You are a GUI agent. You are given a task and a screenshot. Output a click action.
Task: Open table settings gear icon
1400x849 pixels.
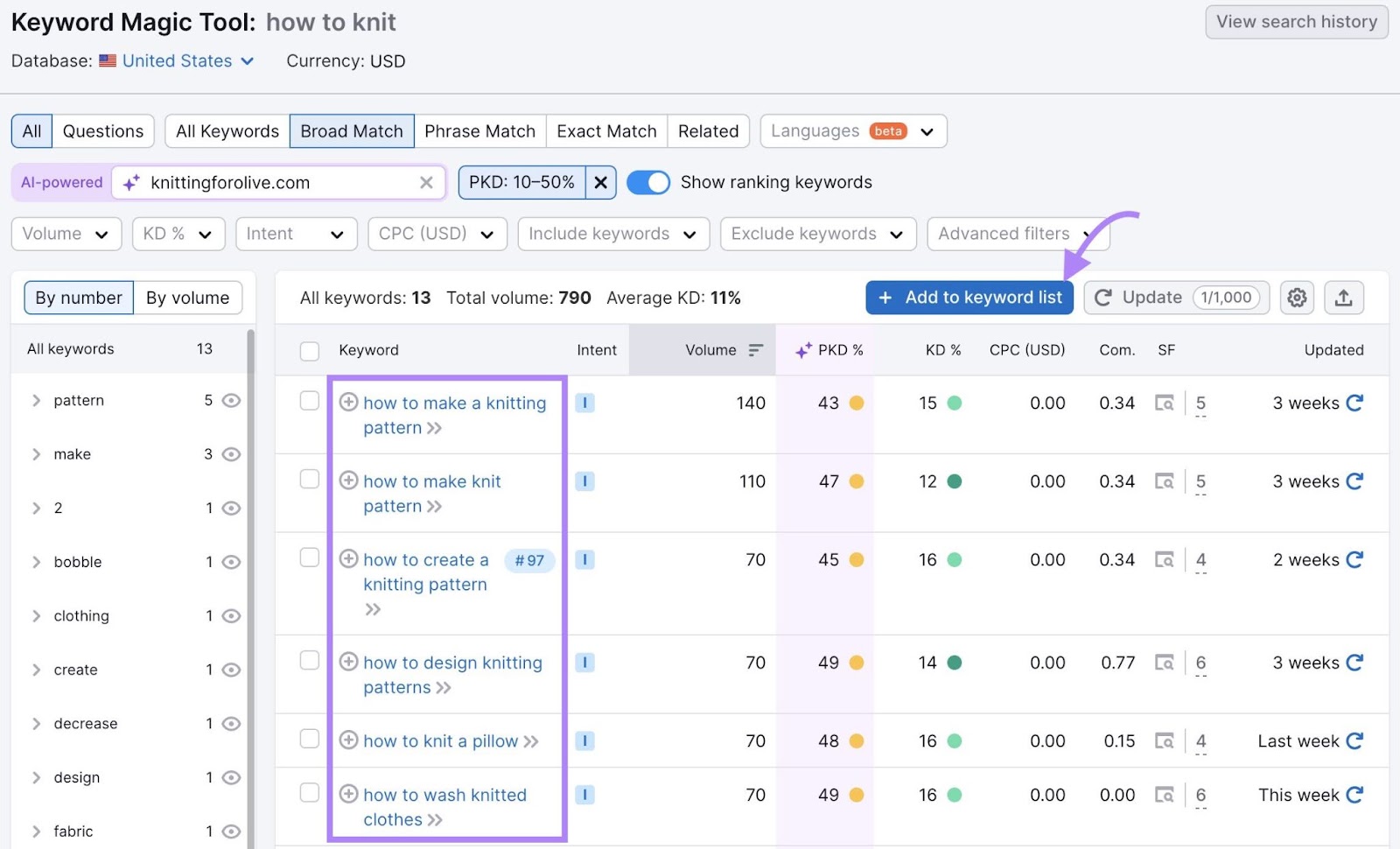(x=1297, y=298)
